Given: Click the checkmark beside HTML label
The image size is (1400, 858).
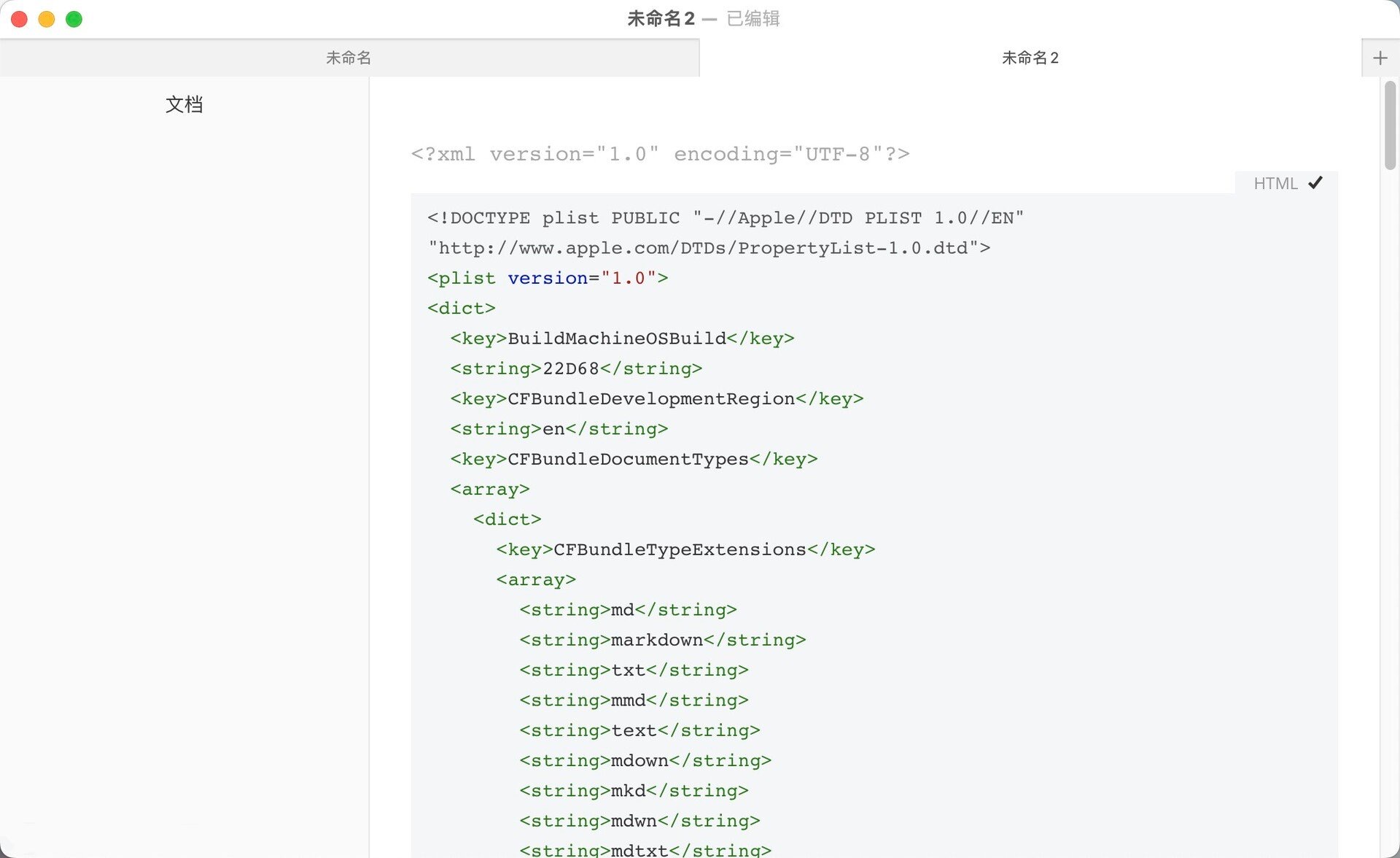Looking at the screenshot, I should coord(1315,183).
